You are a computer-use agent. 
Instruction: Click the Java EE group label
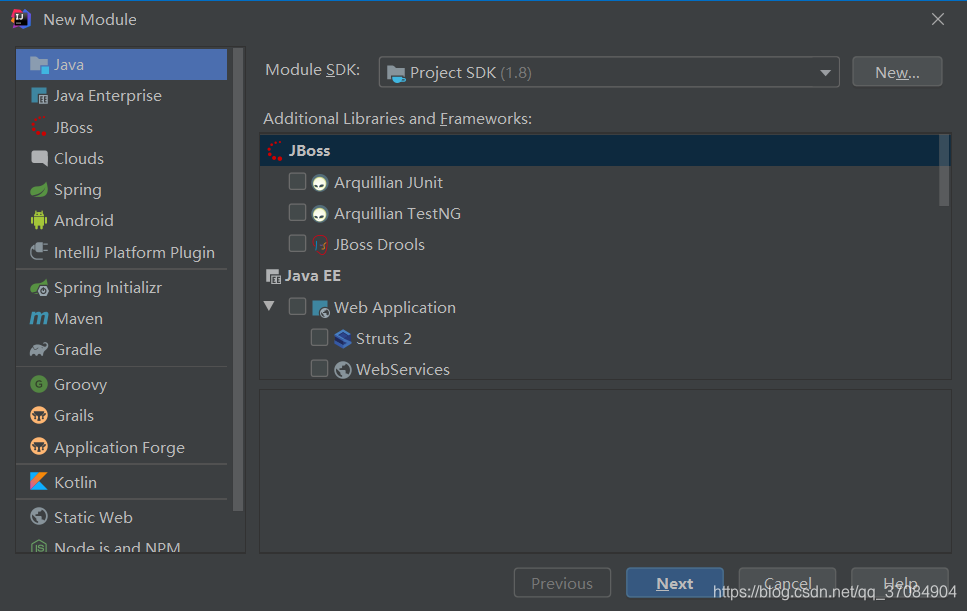[313, 276]
